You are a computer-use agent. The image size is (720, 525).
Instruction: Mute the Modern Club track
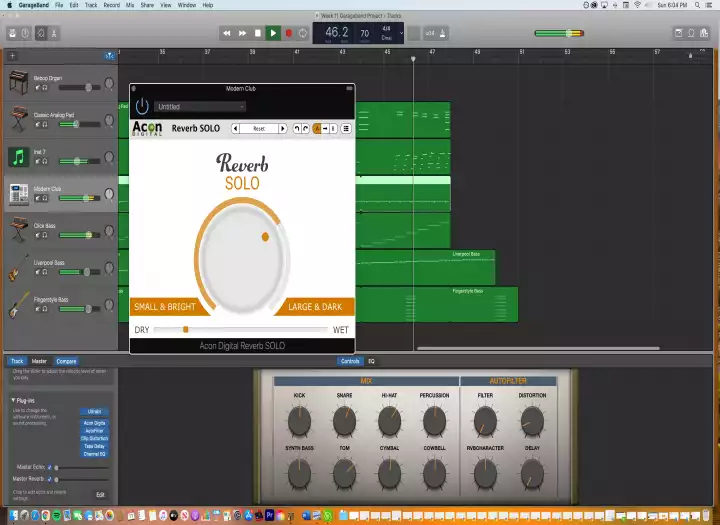[x=38, y=198]
